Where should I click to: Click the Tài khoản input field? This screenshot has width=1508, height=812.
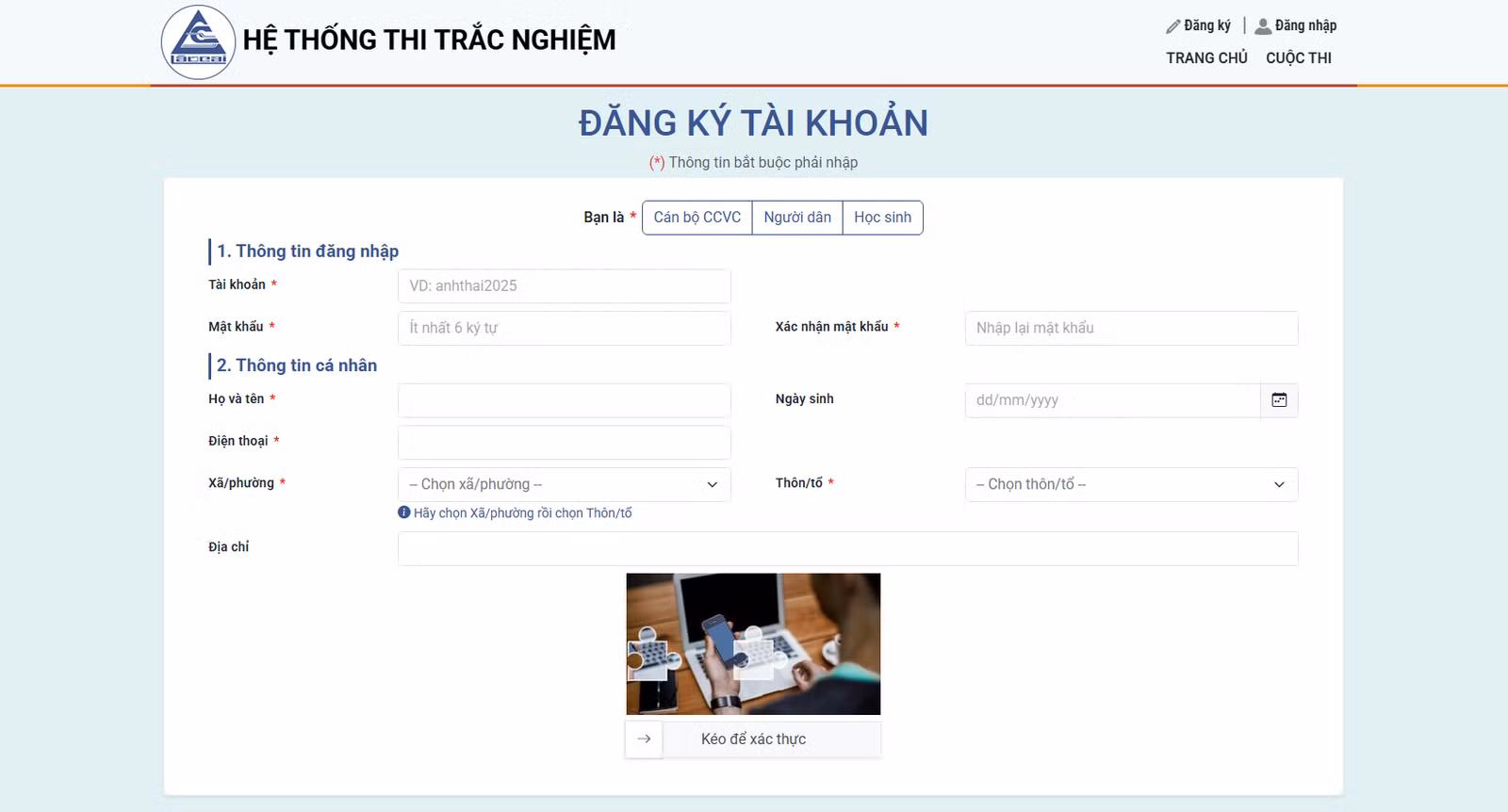pyautogui.click(x=565, y=286)
